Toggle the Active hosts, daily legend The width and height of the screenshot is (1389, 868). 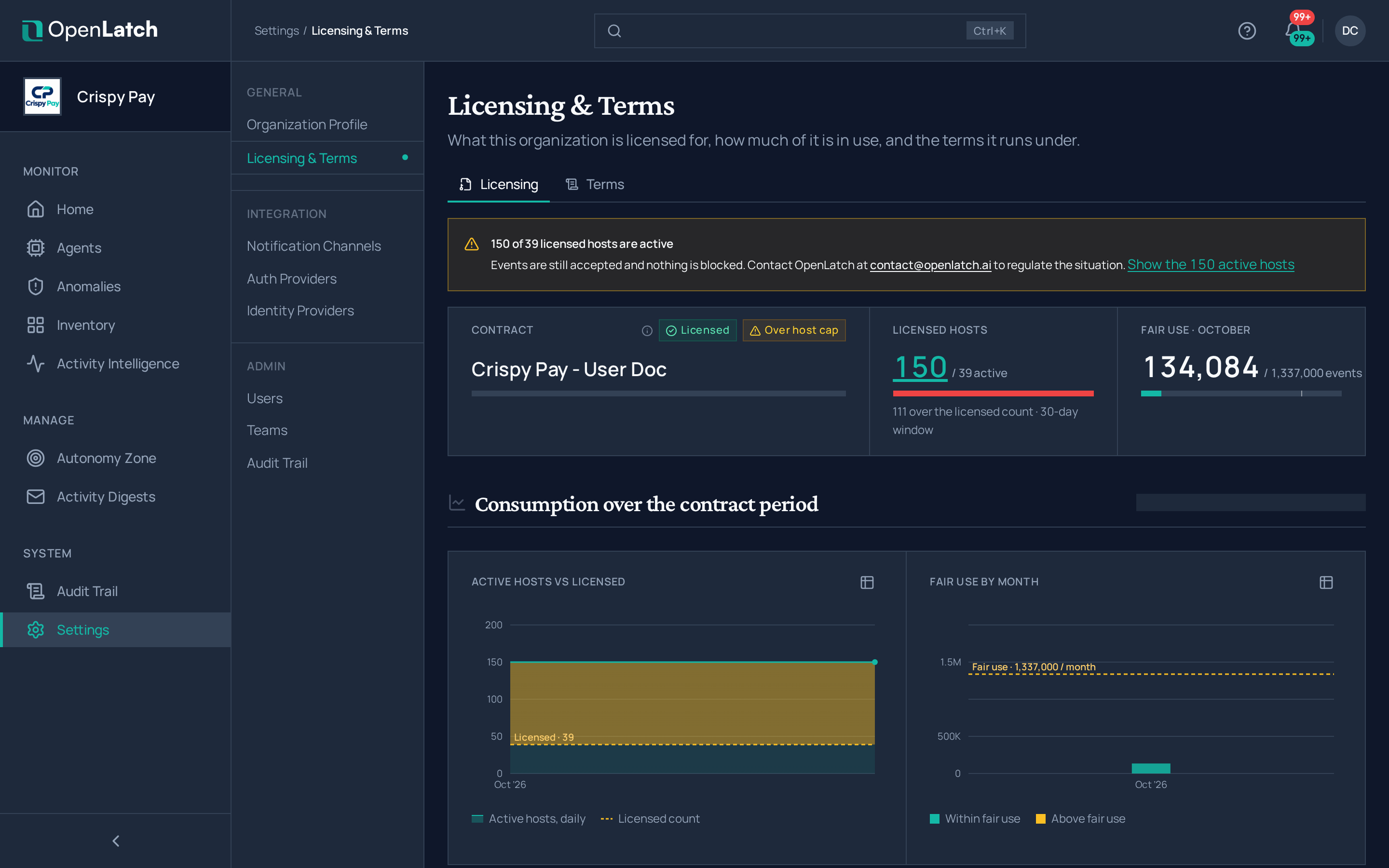coord(529,819)
